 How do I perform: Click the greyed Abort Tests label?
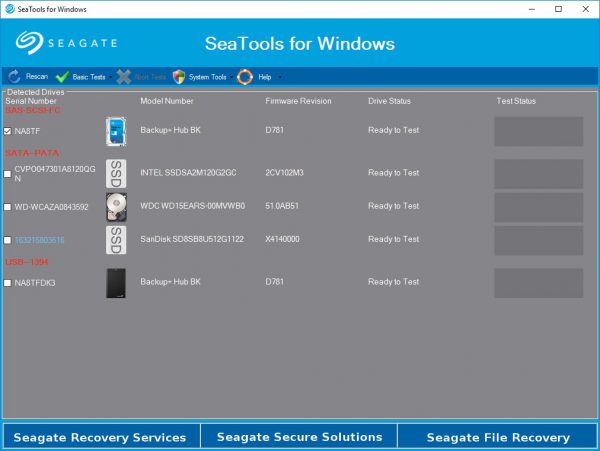tap(150, 77)
